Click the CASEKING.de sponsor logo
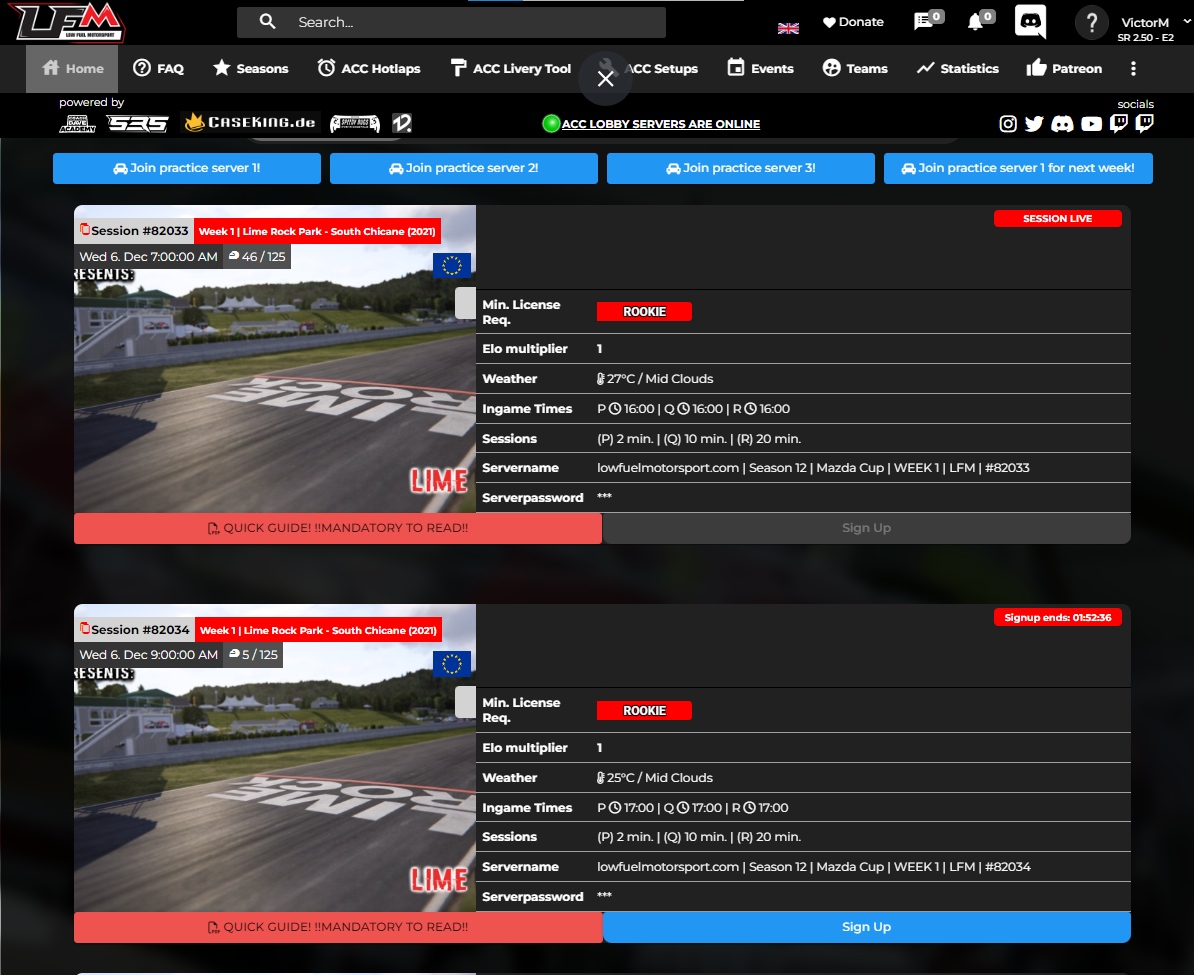 pyautogui.click(x=251, y=122)
